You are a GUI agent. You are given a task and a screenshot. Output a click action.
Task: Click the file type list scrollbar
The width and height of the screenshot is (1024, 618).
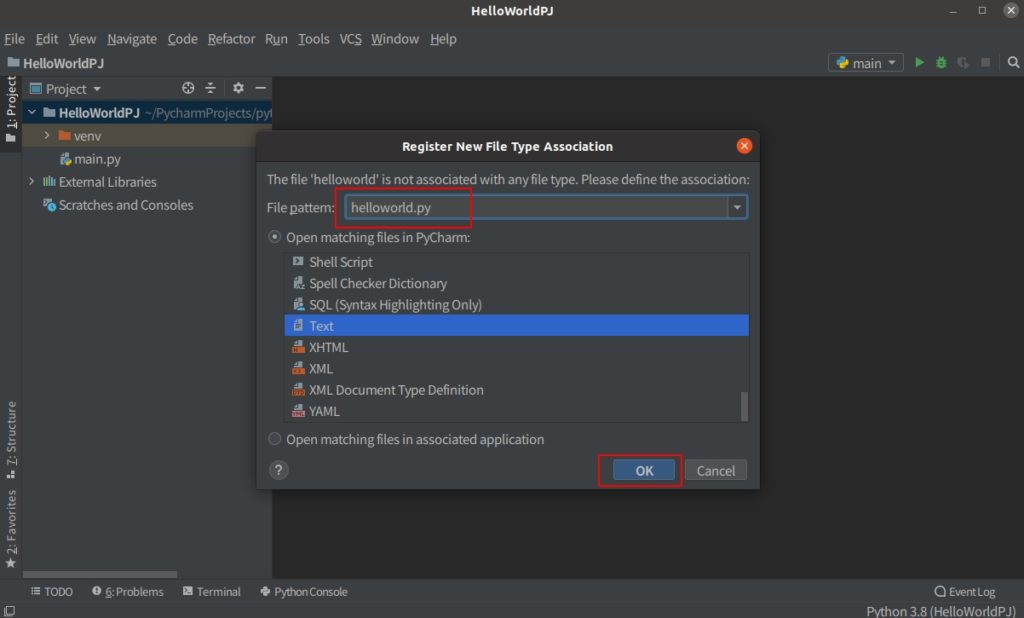point(744,405)
